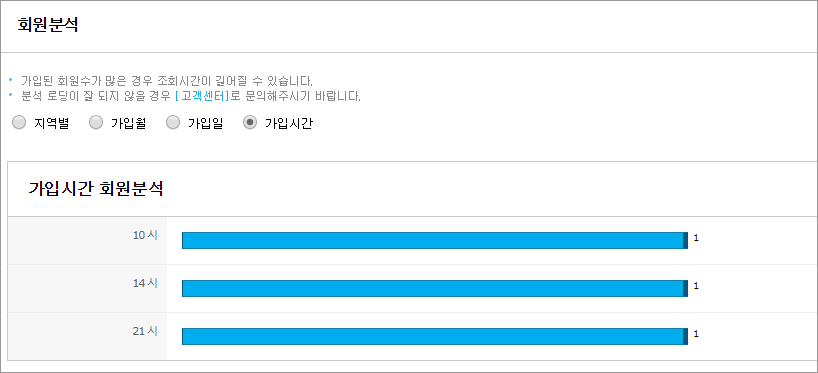This screenshot has width=818, height=373.
Task: Click the 14 시 row label
Action: pos(145,283)
